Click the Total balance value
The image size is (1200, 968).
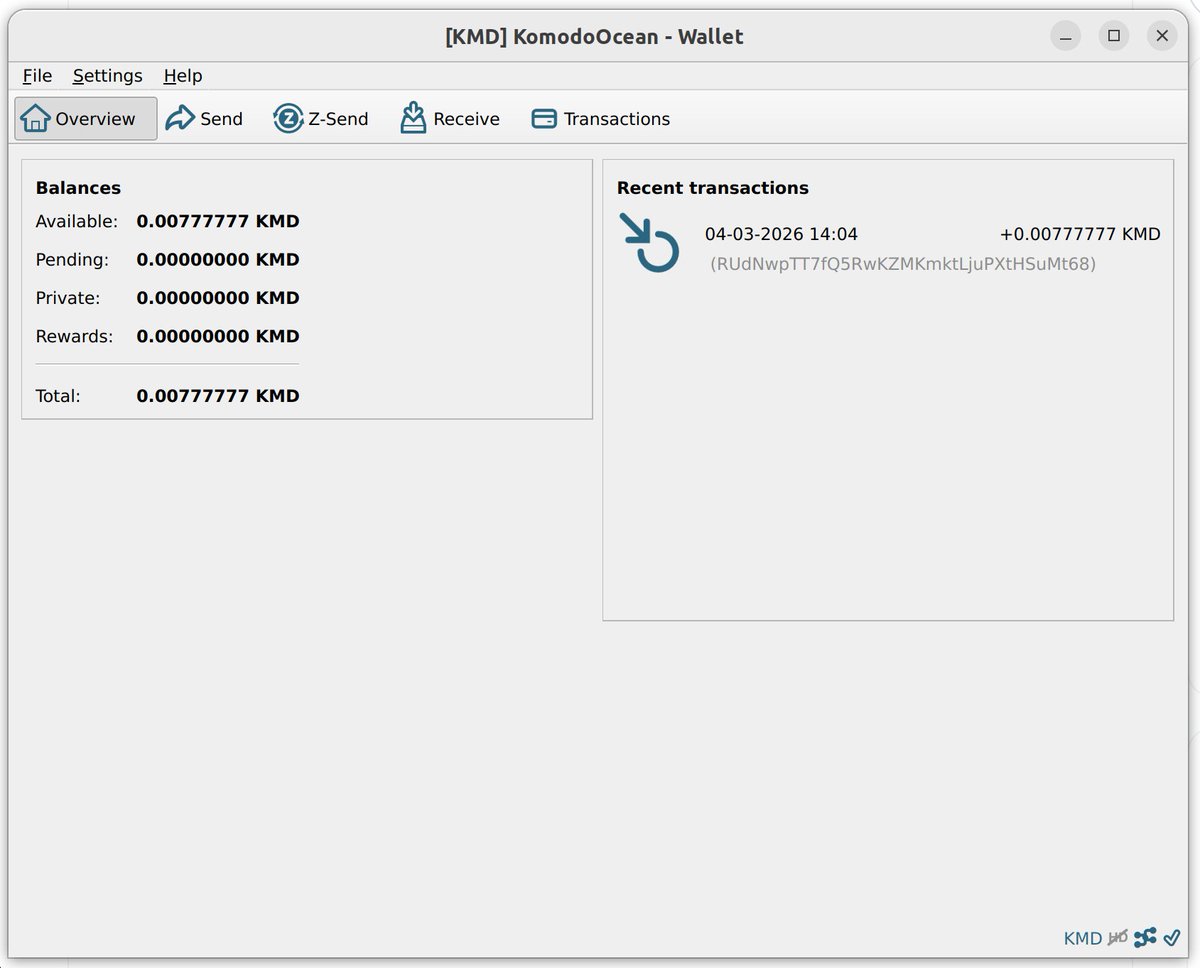click(218, 396)
